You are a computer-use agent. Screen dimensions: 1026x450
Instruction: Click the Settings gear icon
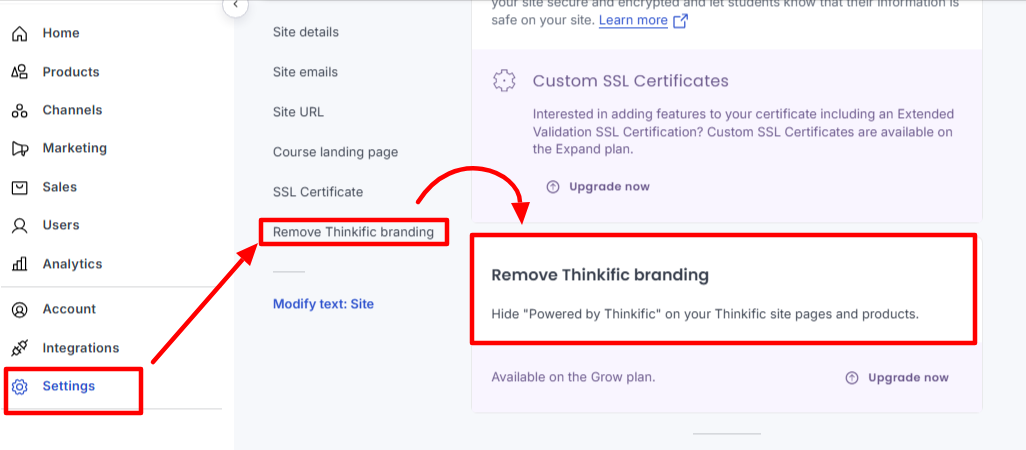click(x=19, y=386)
